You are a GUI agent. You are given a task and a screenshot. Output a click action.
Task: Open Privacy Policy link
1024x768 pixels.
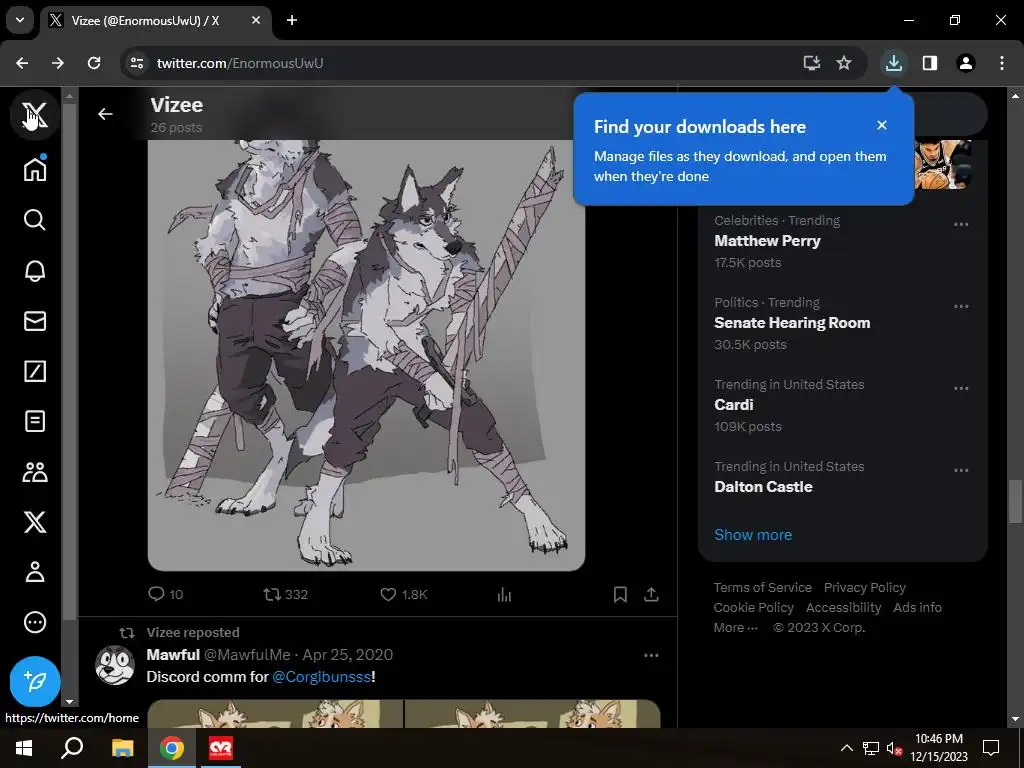[864, 587]
